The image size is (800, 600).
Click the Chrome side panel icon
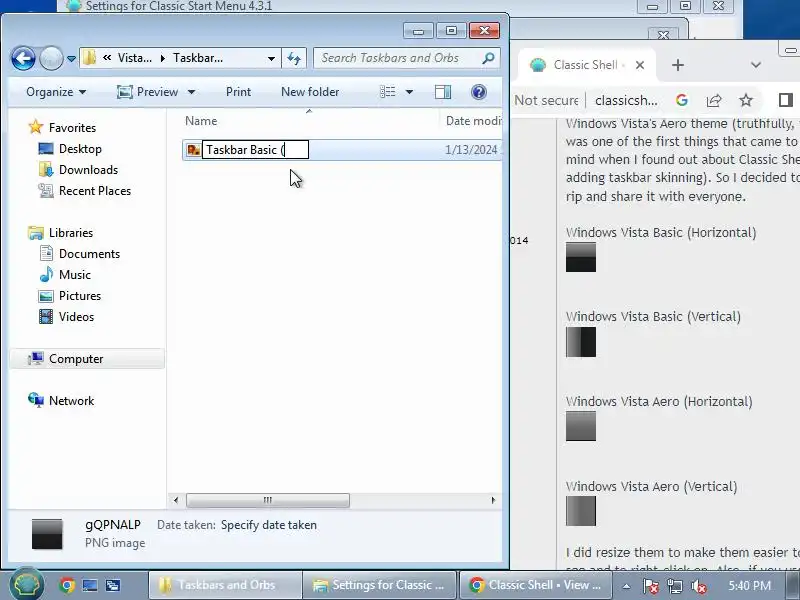coord(786,101)
